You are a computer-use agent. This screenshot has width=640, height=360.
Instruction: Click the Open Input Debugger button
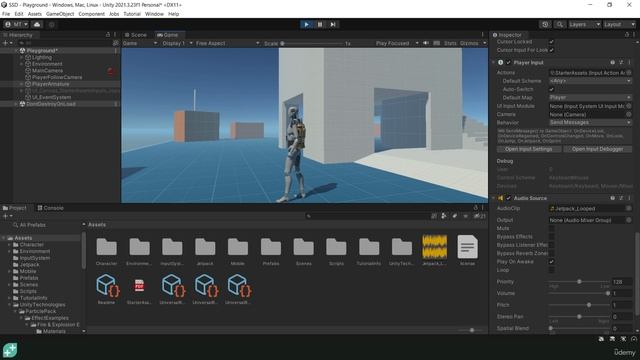tap(598, 149)
